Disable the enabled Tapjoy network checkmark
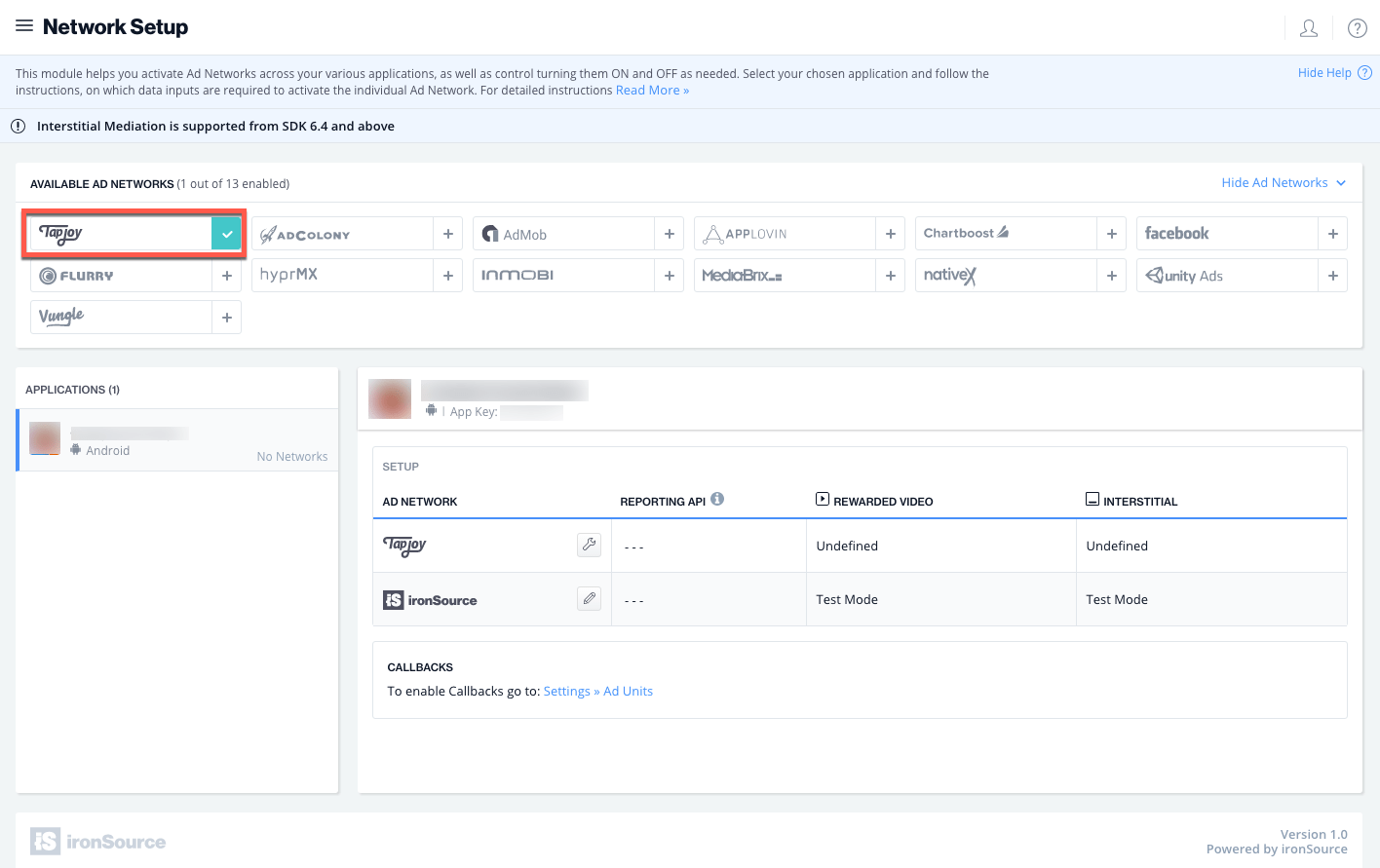 pos(226,234)
